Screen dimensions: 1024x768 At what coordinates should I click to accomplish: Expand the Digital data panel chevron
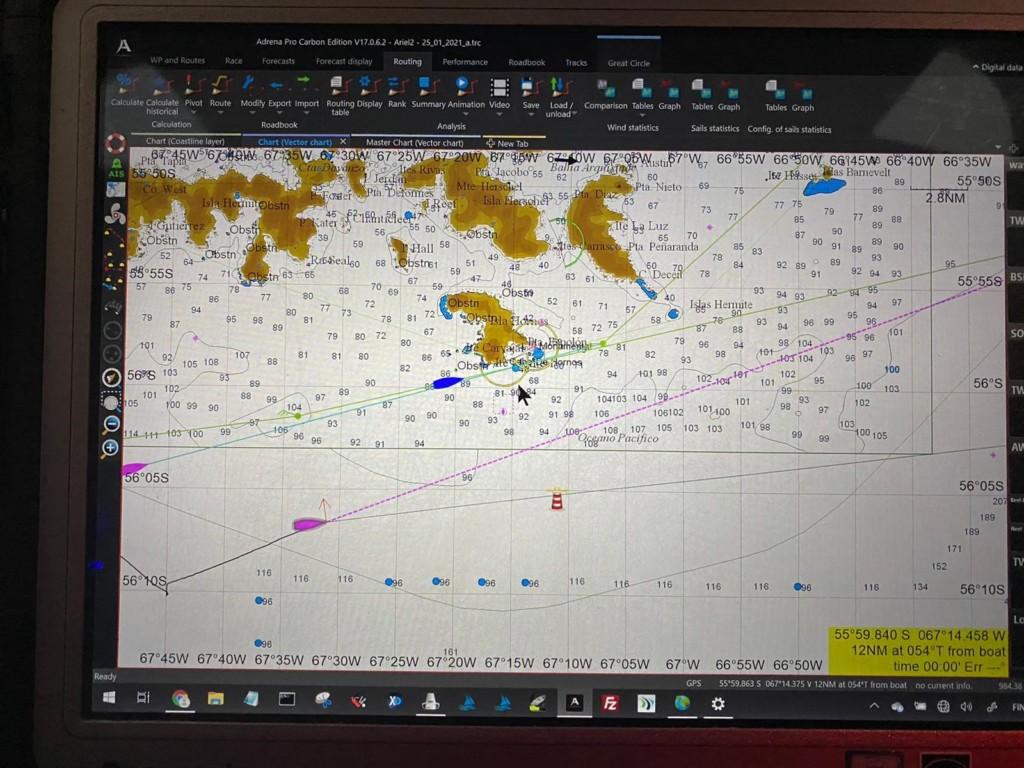[x=975, y=67]
